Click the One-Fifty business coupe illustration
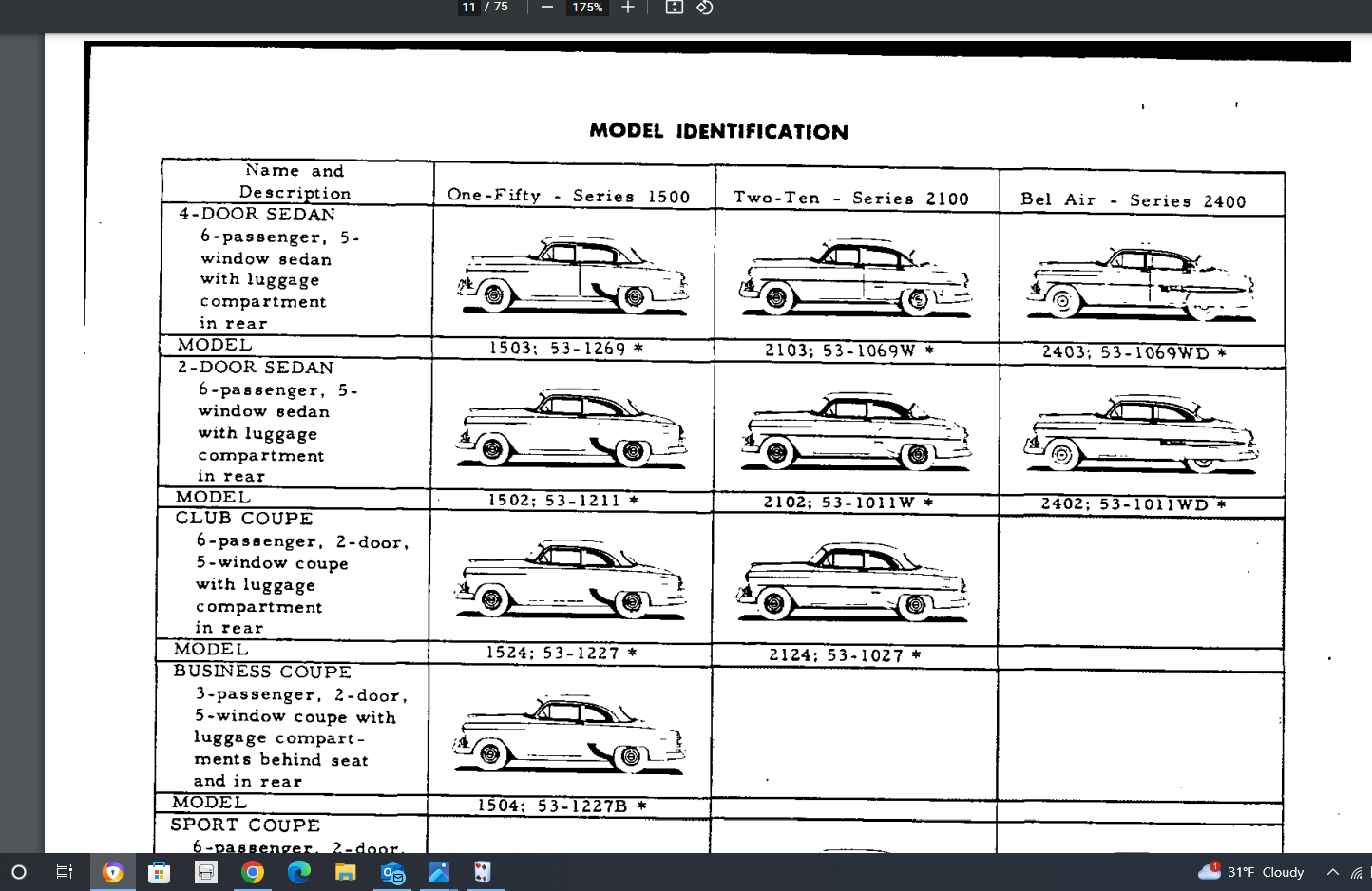Viewport: 1372px width, 891px height. click(569, 734)
